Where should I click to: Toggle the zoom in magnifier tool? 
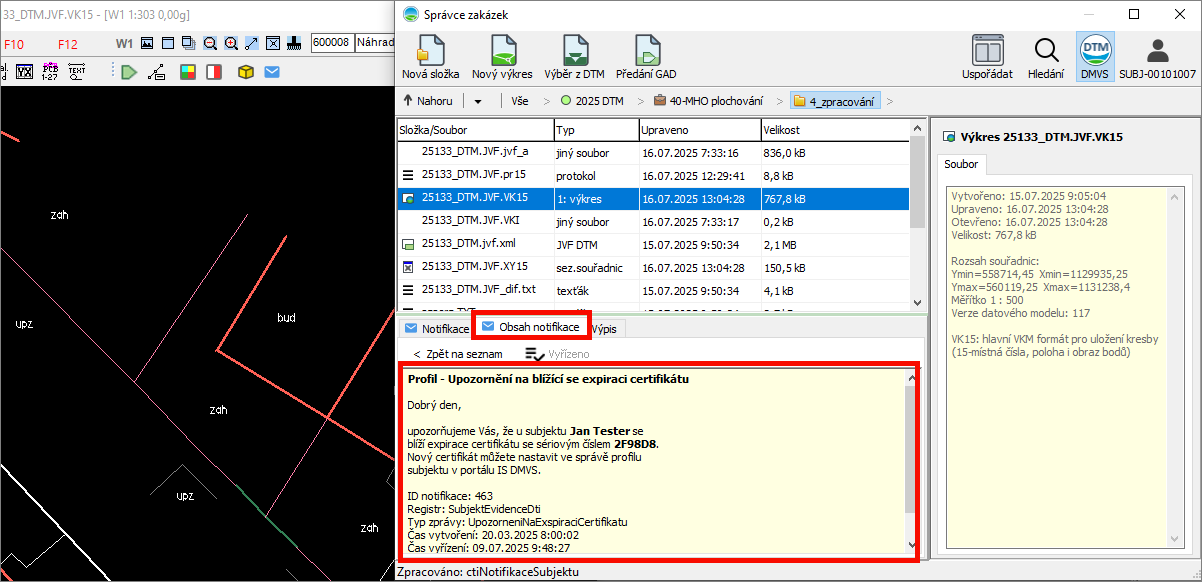click(231, 43)
